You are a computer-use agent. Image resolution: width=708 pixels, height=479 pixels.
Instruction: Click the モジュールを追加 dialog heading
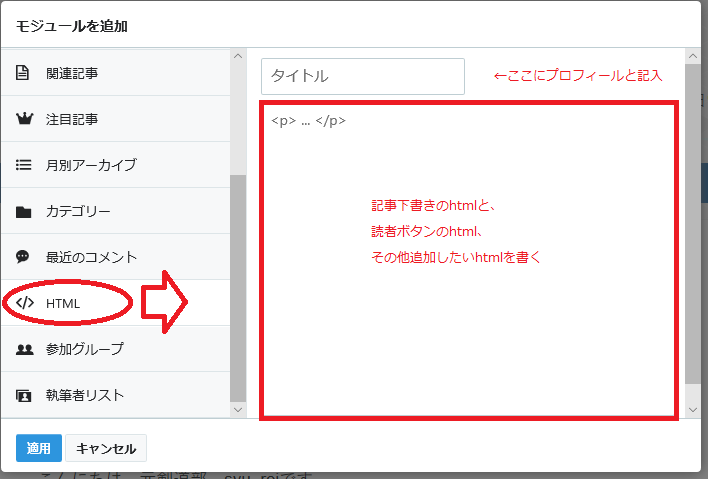pyautogui.click(x=72, y=26)
